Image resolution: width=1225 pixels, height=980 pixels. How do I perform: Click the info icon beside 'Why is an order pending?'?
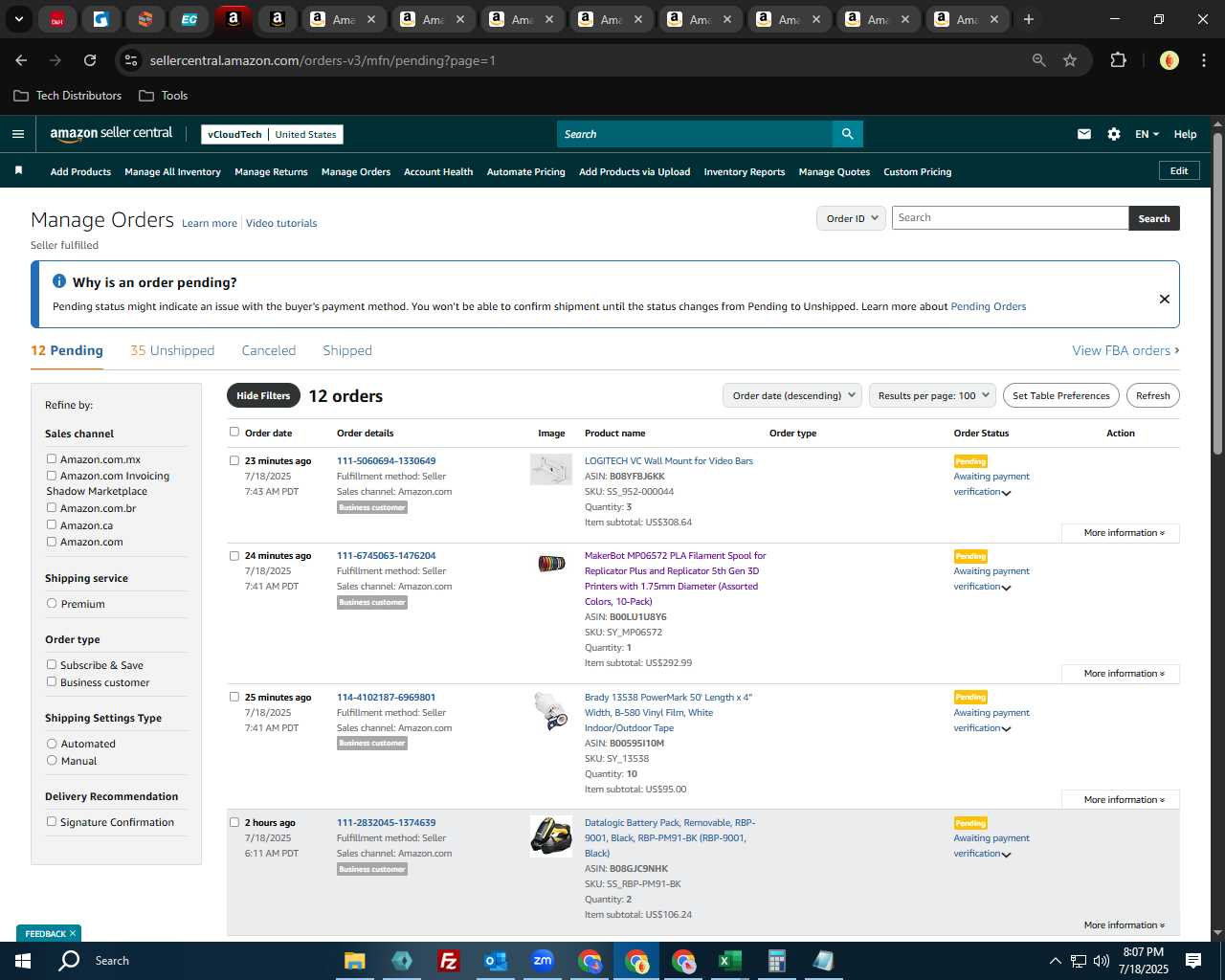pos(59,281)
